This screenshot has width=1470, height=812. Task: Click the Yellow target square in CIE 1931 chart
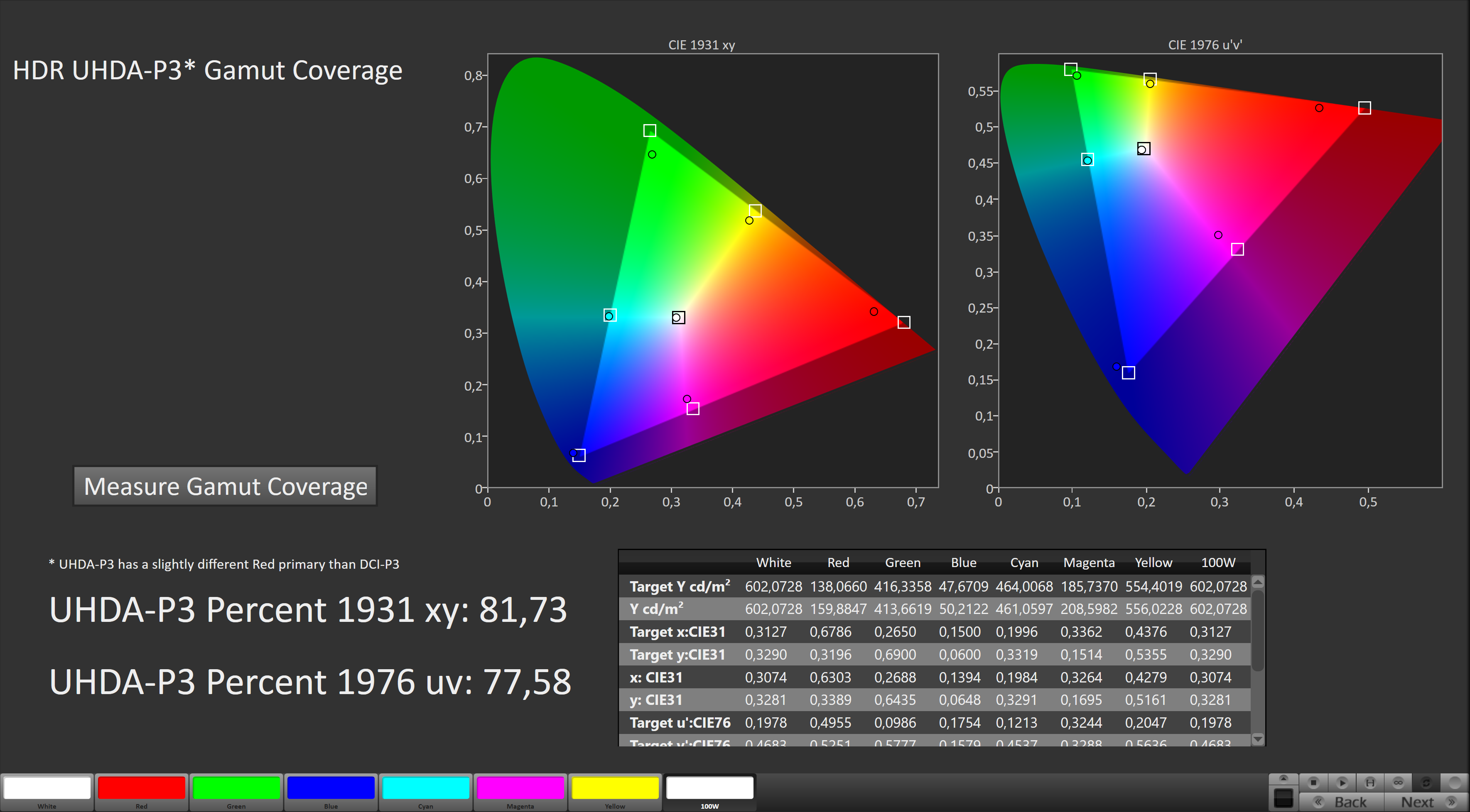click(x=755, y=211)
